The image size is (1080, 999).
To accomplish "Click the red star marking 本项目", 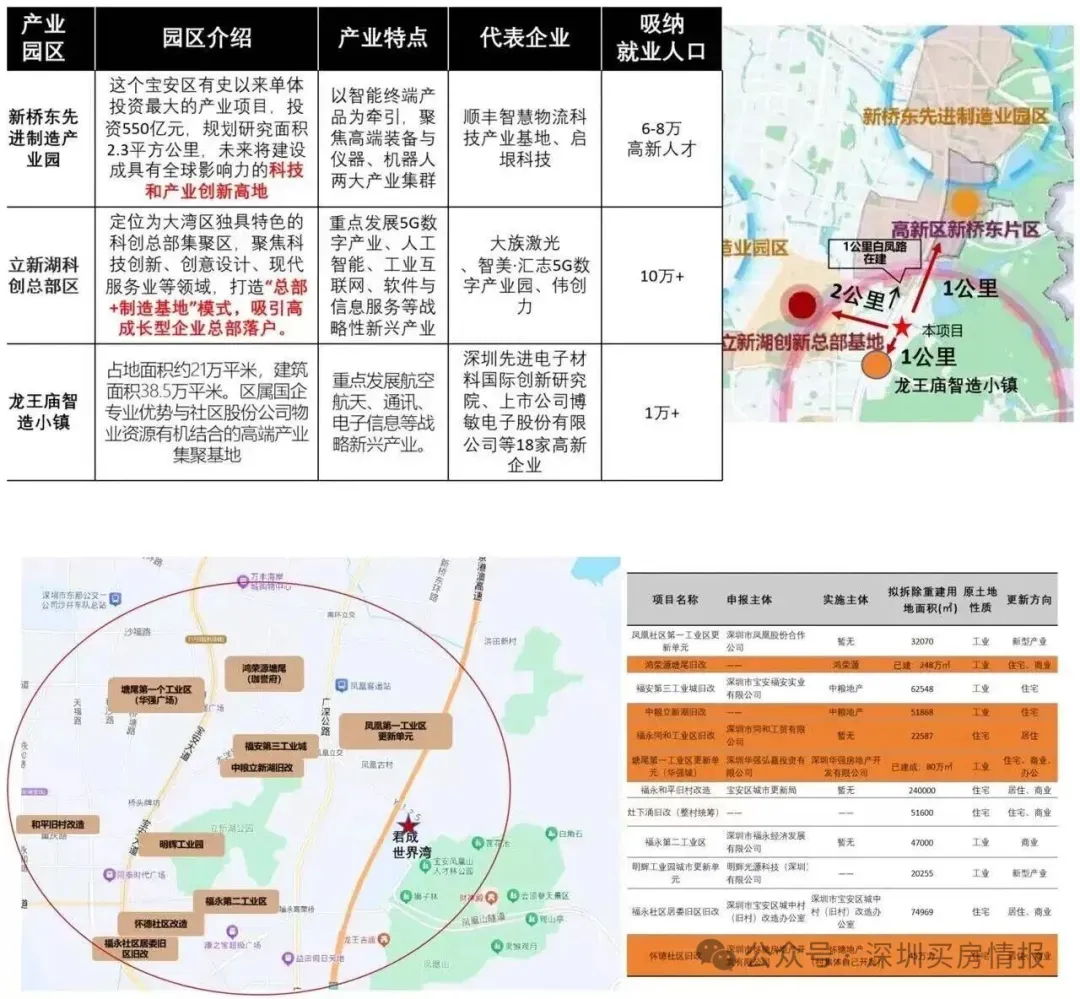I will (x=902, y=327).
